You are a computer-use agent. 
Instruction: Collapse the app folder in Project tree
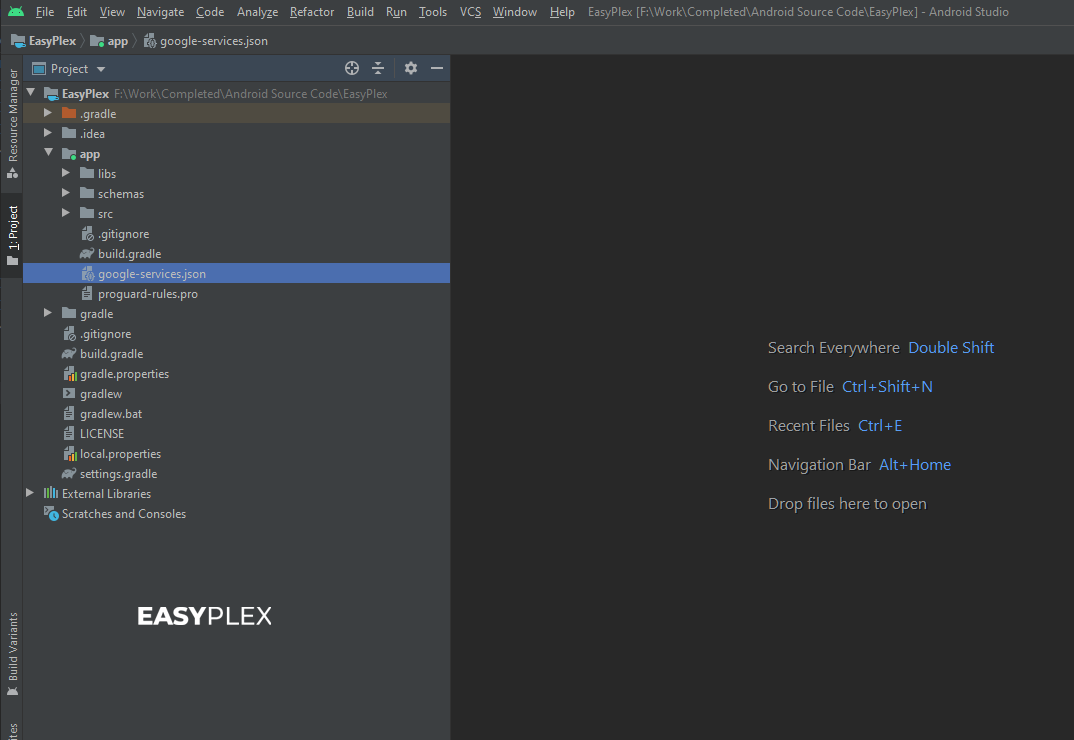point(47,153)
